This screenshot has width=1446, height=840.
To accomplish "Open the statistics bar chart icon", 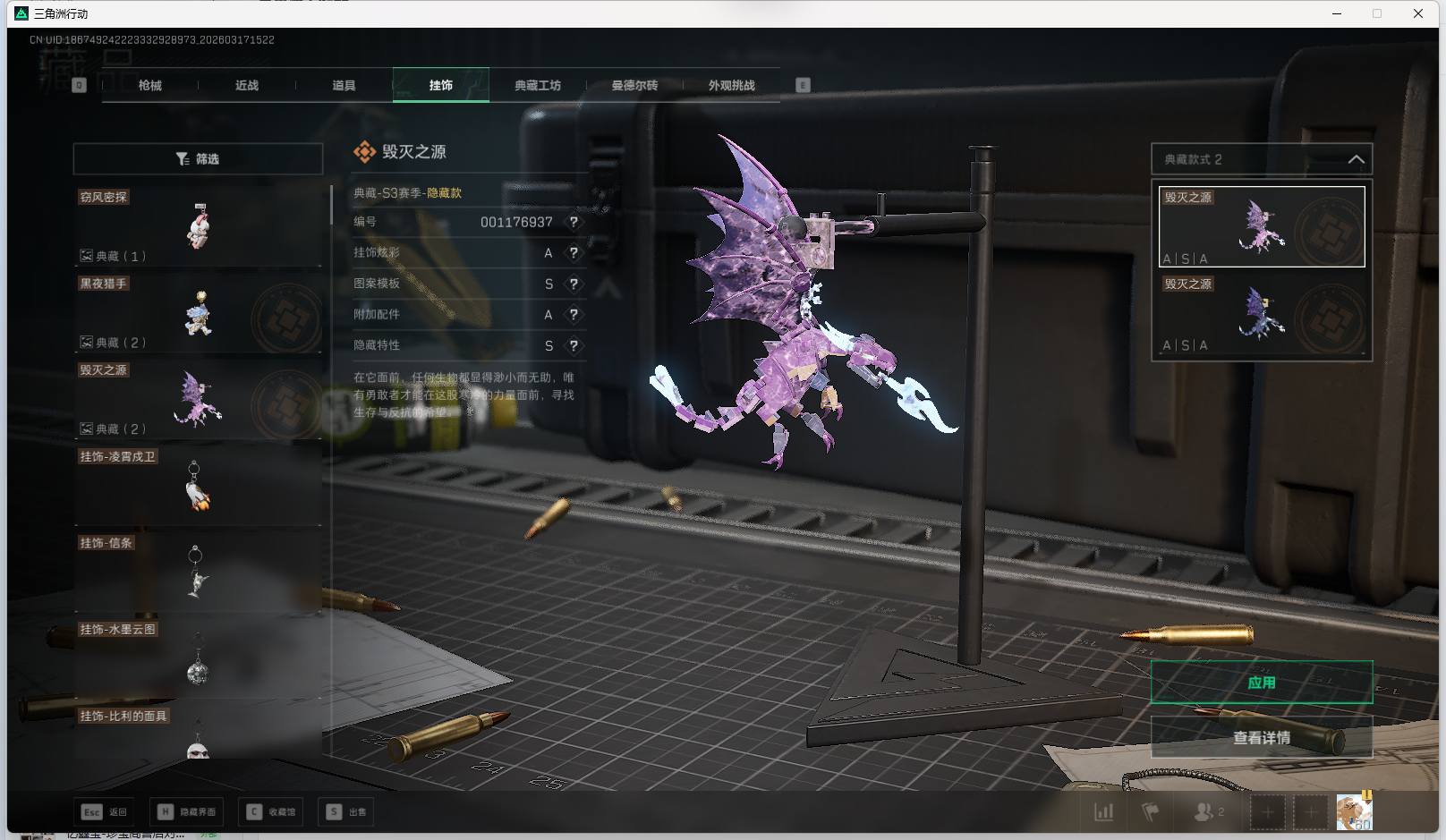I will [x=1104, y=812].
